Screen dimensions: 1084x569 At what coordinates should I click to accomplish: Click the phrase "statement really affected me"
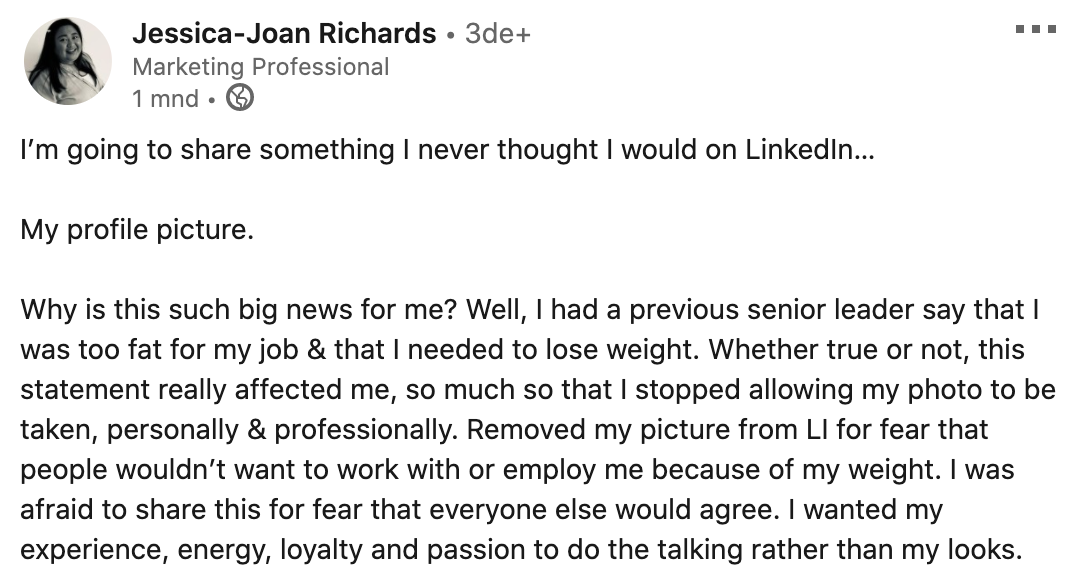click(x=170, y=390)
